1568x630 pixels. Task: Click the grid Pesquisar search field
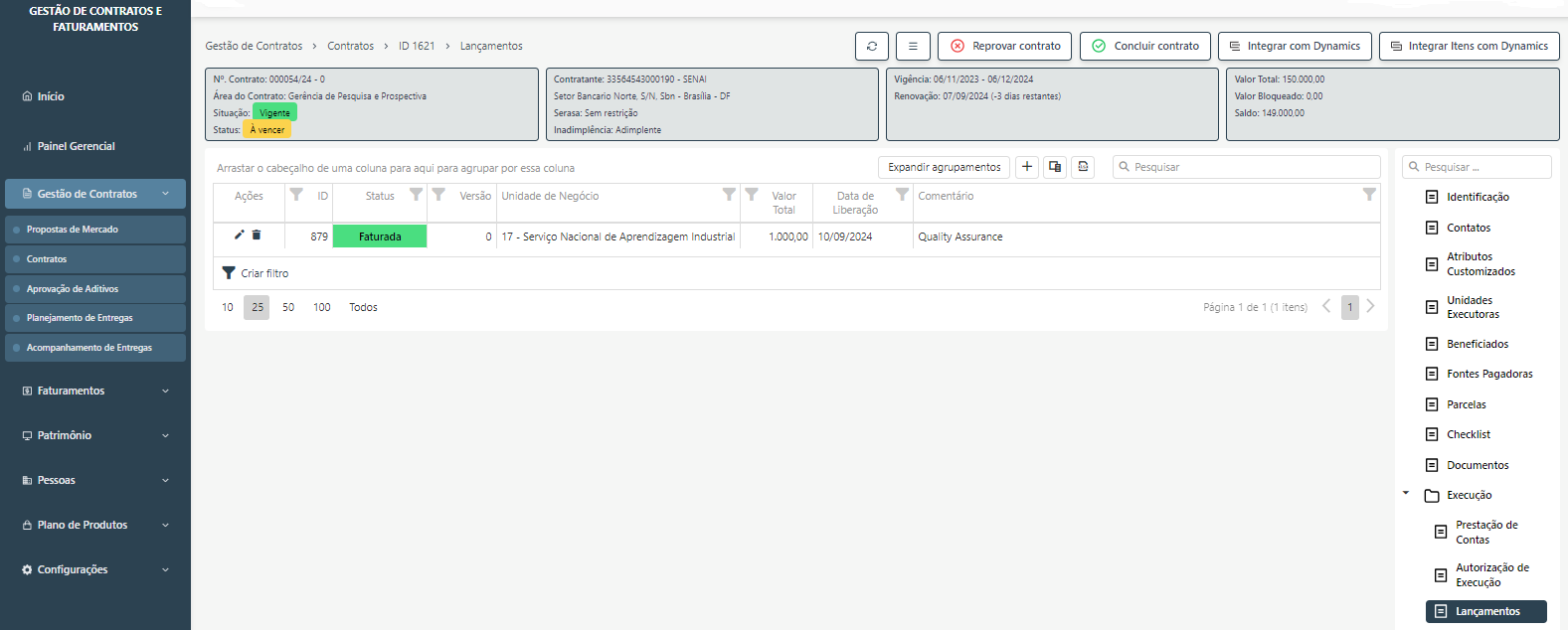coord(1248,167)
